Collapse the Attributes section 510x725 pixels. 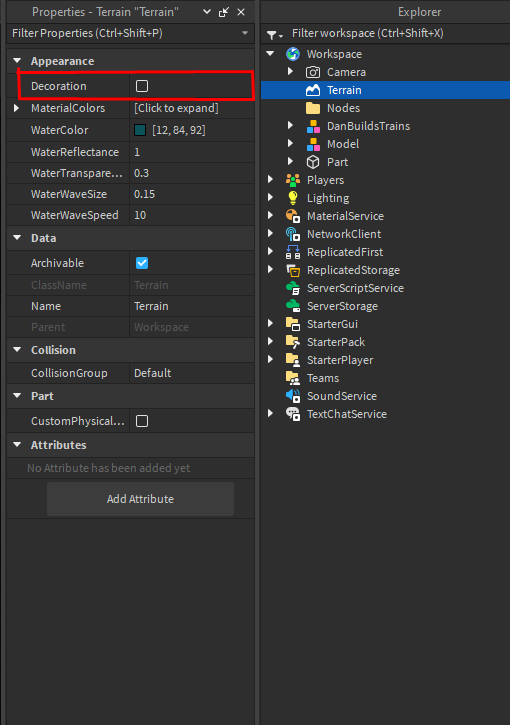(x=17, y=444)
